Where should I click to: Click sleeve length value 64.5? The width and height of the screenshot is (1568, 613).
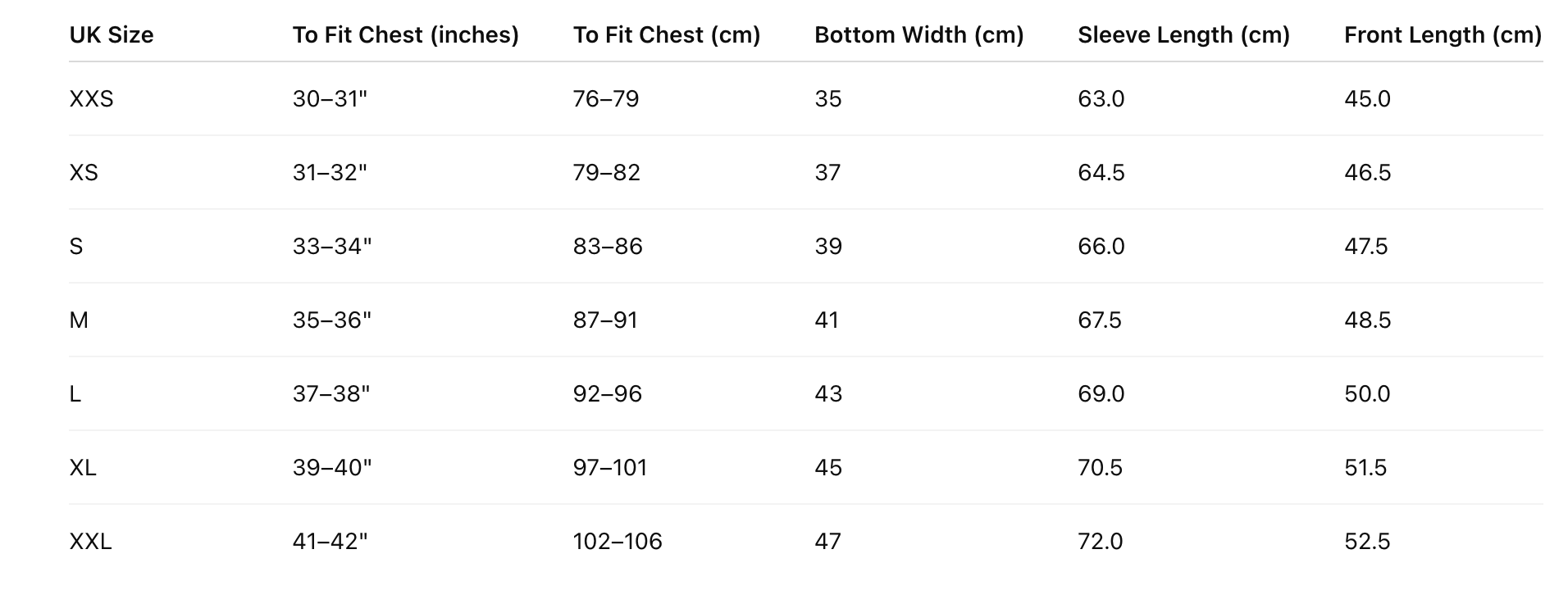(1101, 173)
